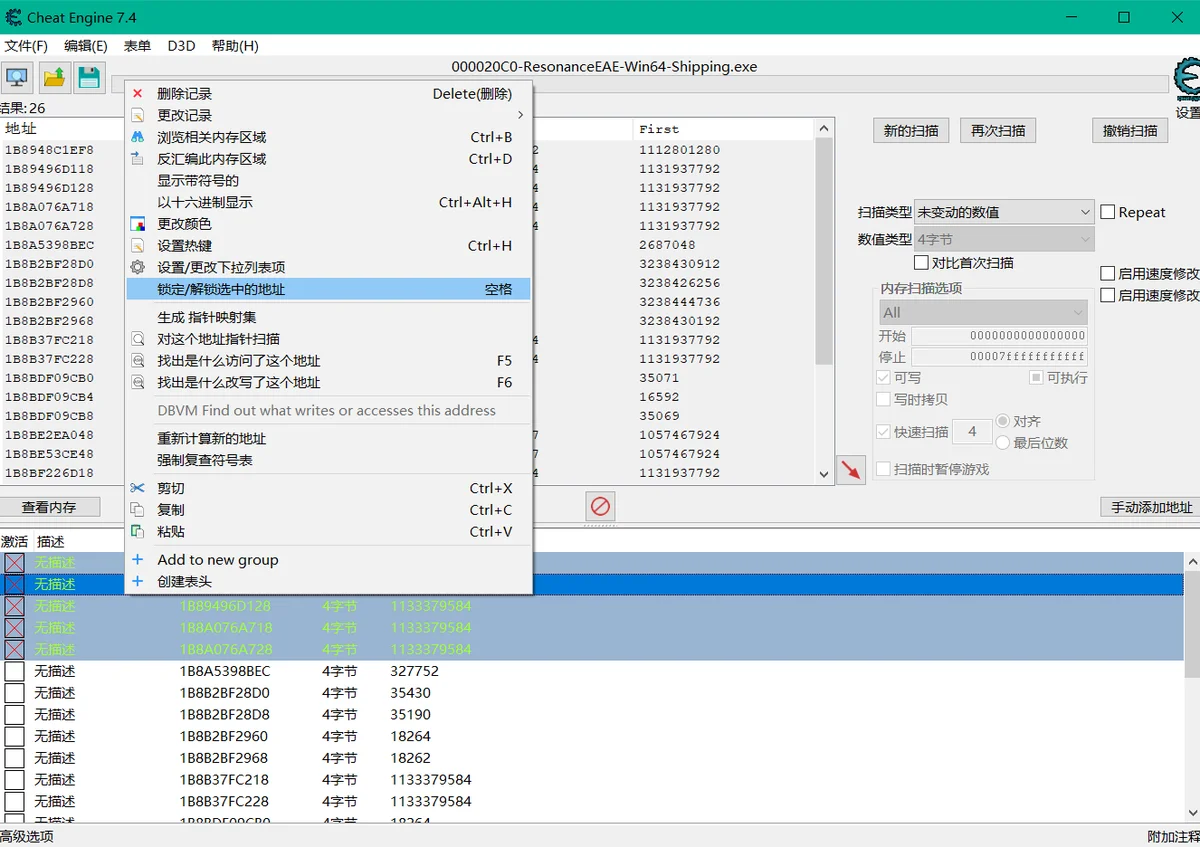Image resolution: width=1200 pixels, height=847 pixels.
Task: Open the 文件(F) menu
Action: click(26, 46)
